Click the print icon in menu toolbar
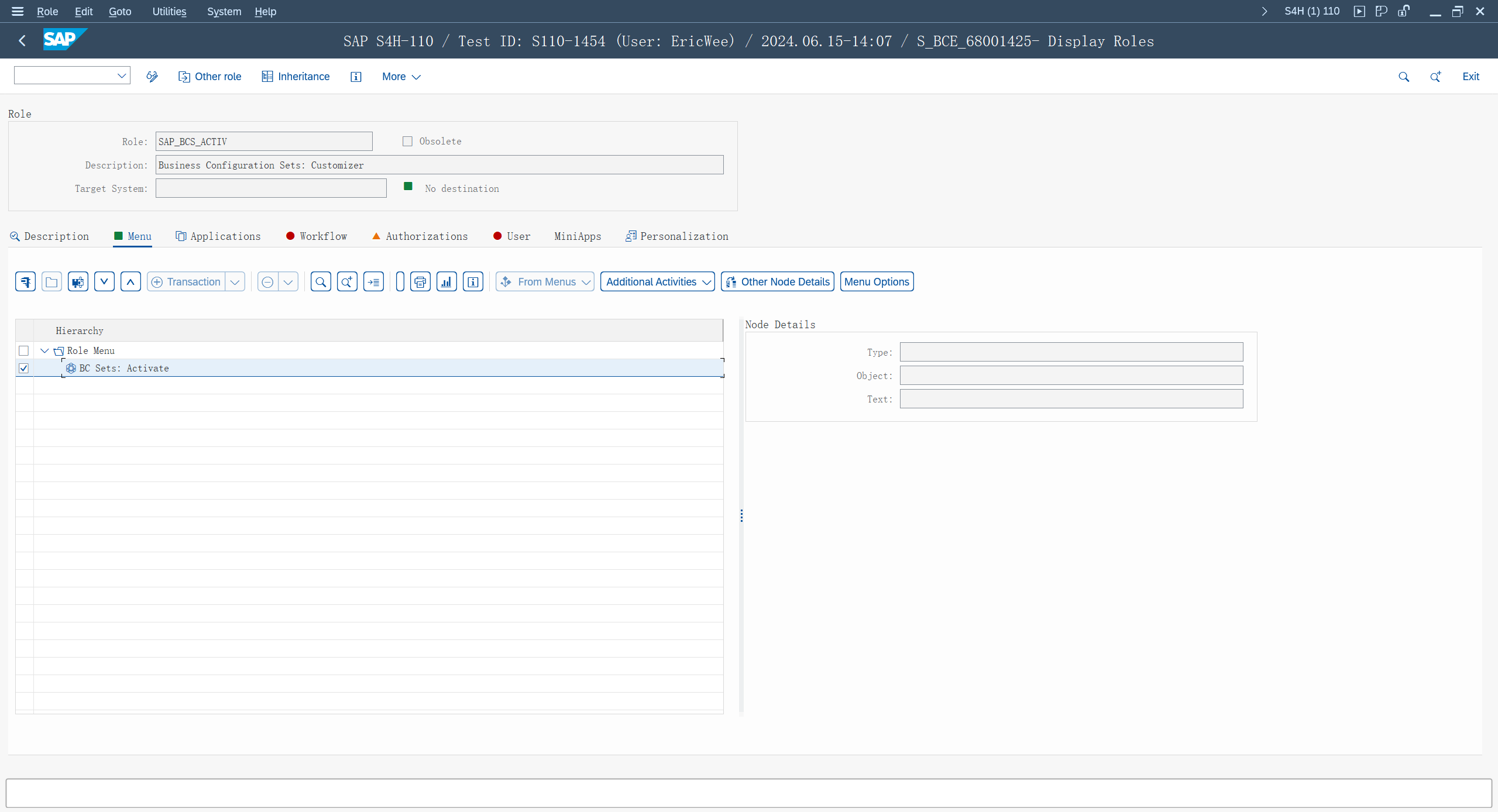The width and height of the screenshot is (1498, 812). 420,282
